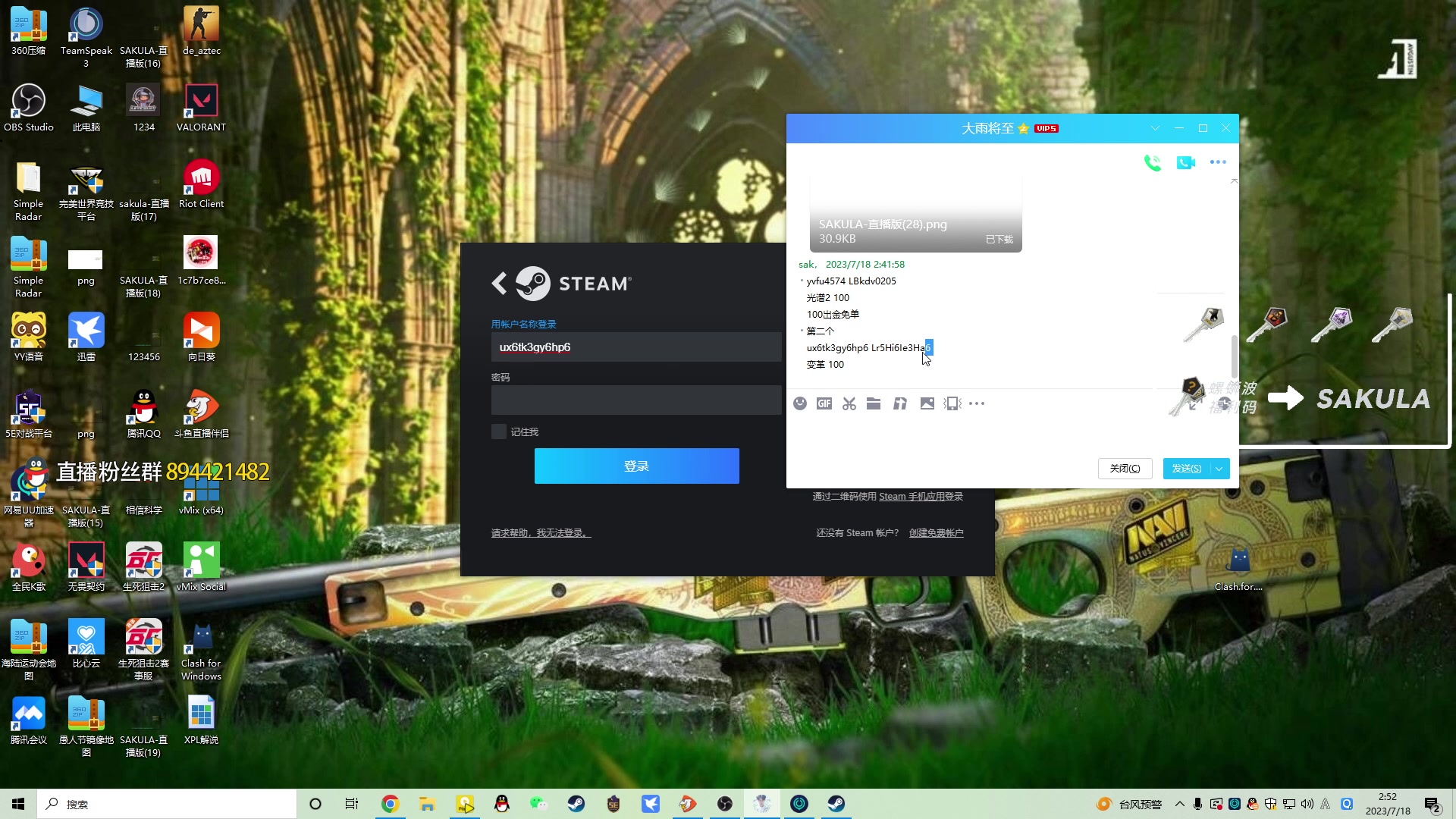Open the 迅雷 desktop shortcut

point(86,337)
